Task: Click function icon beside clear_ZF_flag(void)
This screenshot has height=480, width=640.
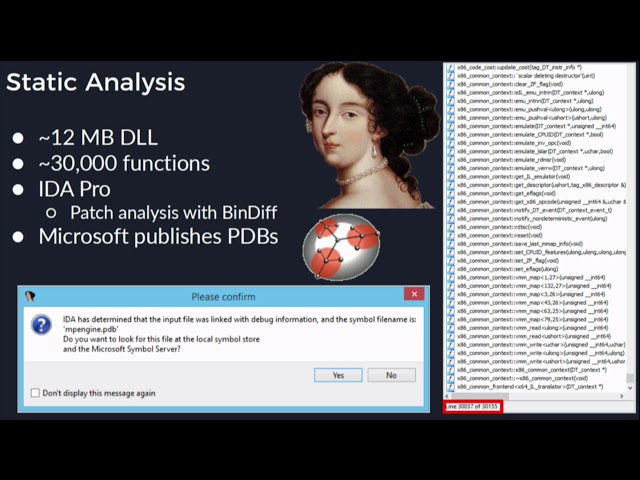Action: (450, 84)
